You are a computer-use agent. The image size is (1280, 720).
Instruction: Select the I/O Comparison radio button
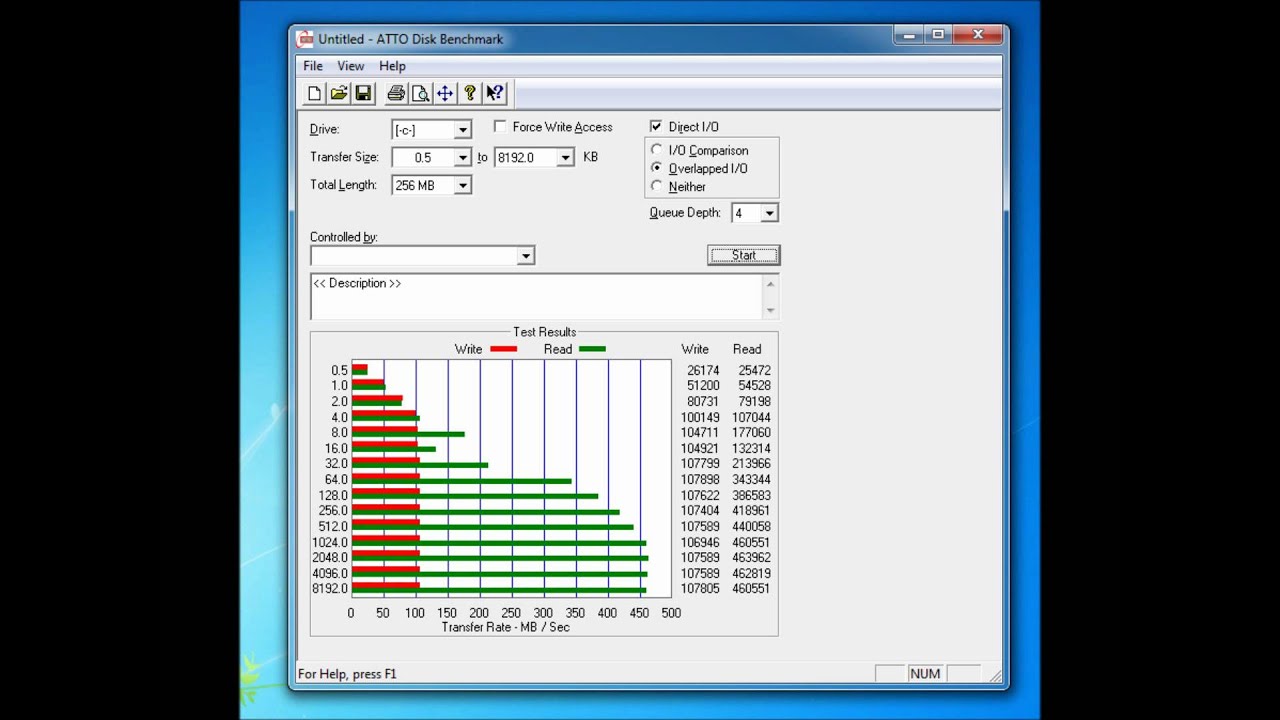657,150
